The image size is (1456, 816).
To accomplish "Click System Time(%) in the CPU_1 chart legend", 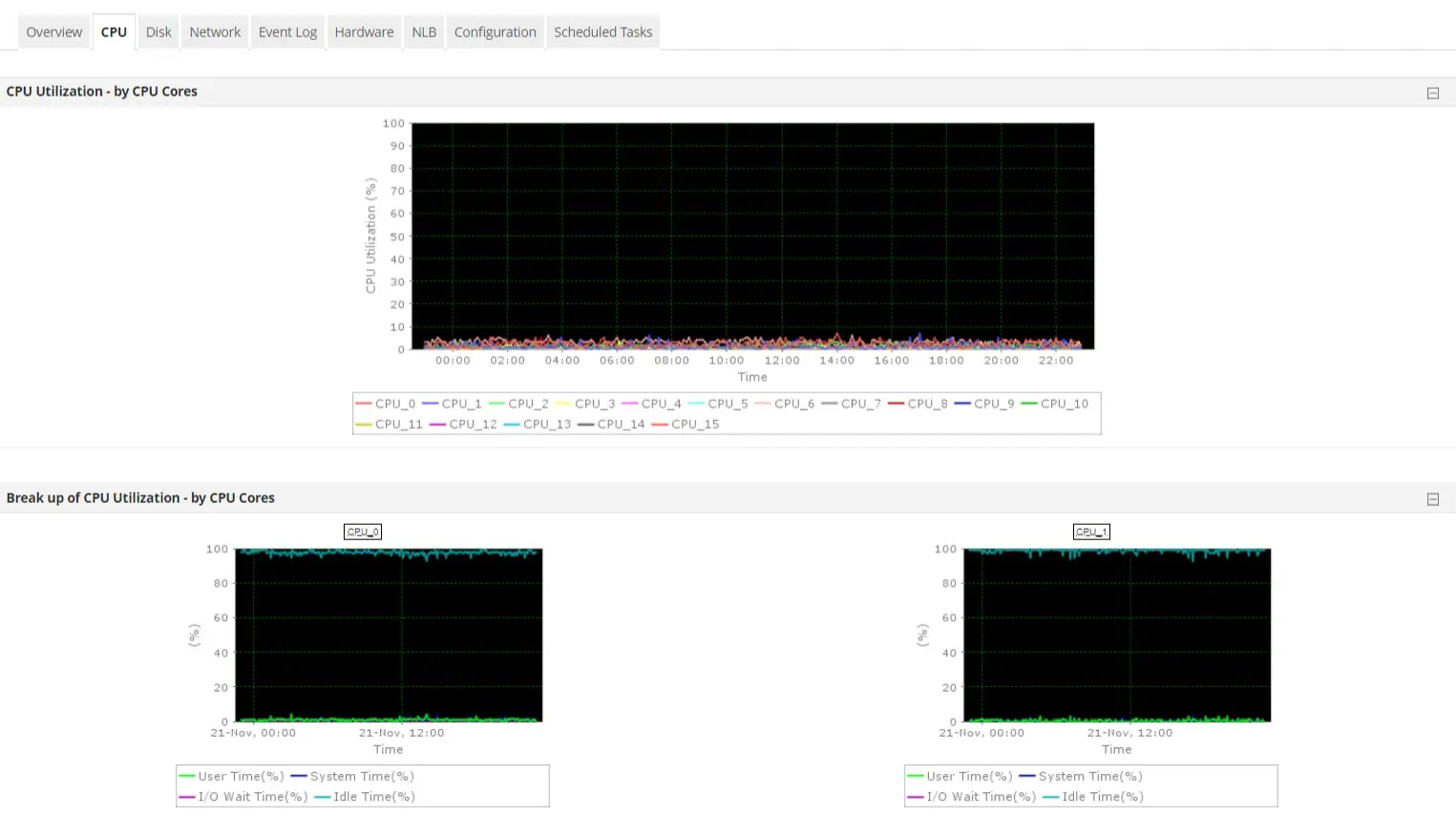I will coord(1081,777).
